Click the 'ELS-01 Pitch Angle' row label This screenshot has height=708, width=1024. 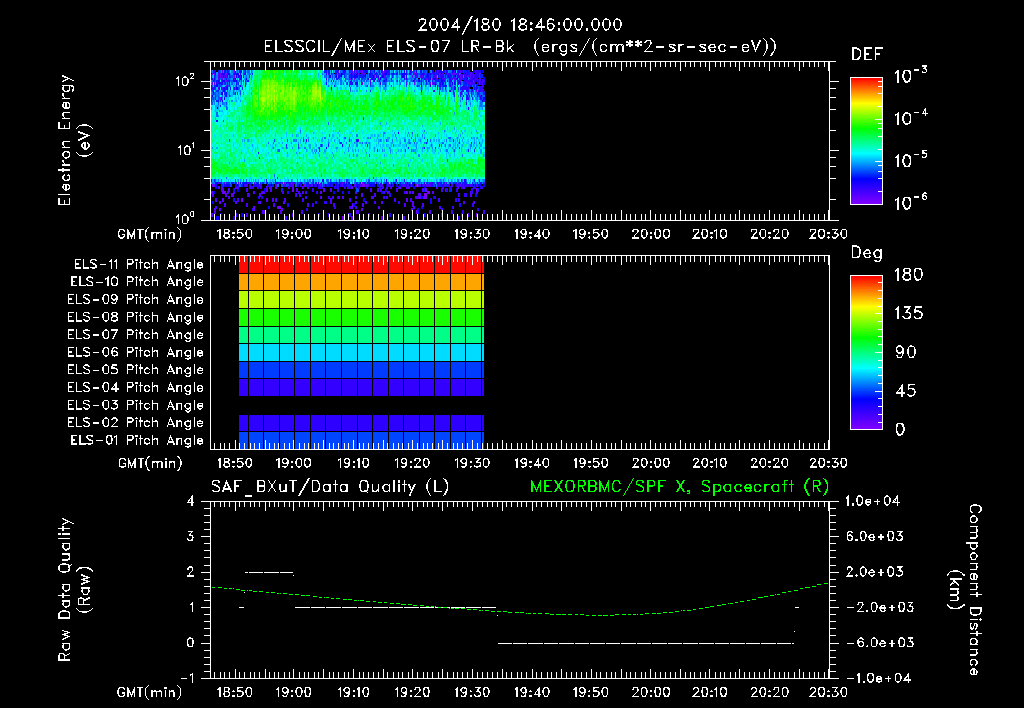tap(137, 440)
